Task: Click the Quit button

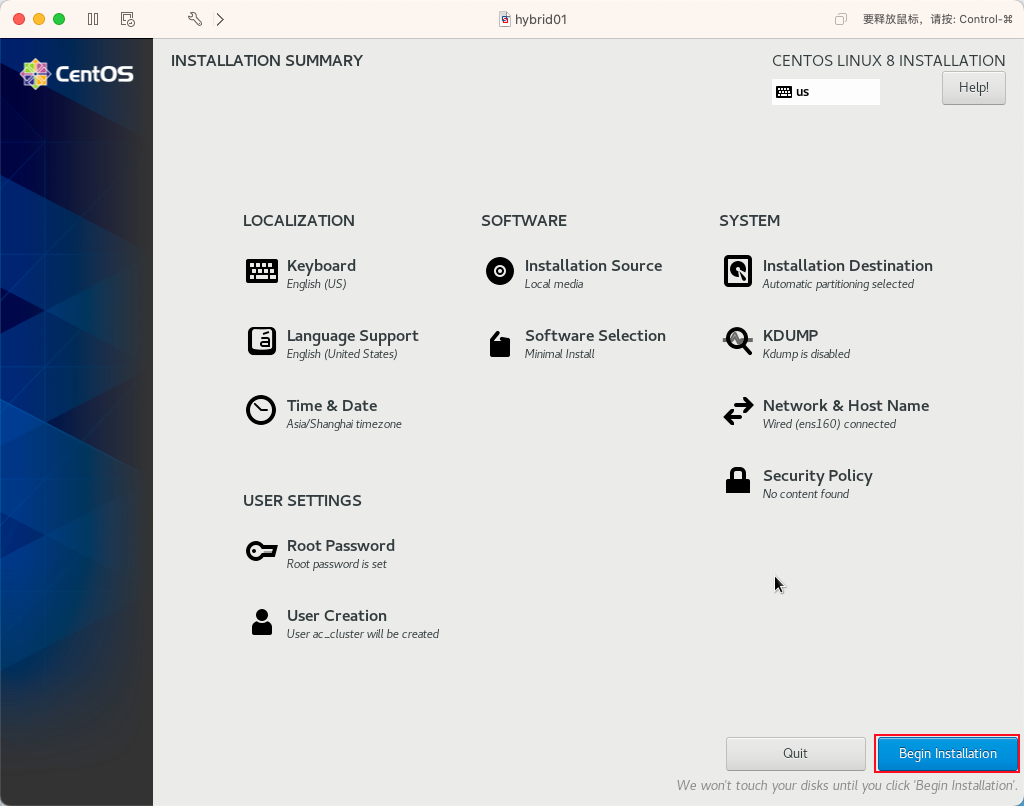Action: click(x=795, y=754)
